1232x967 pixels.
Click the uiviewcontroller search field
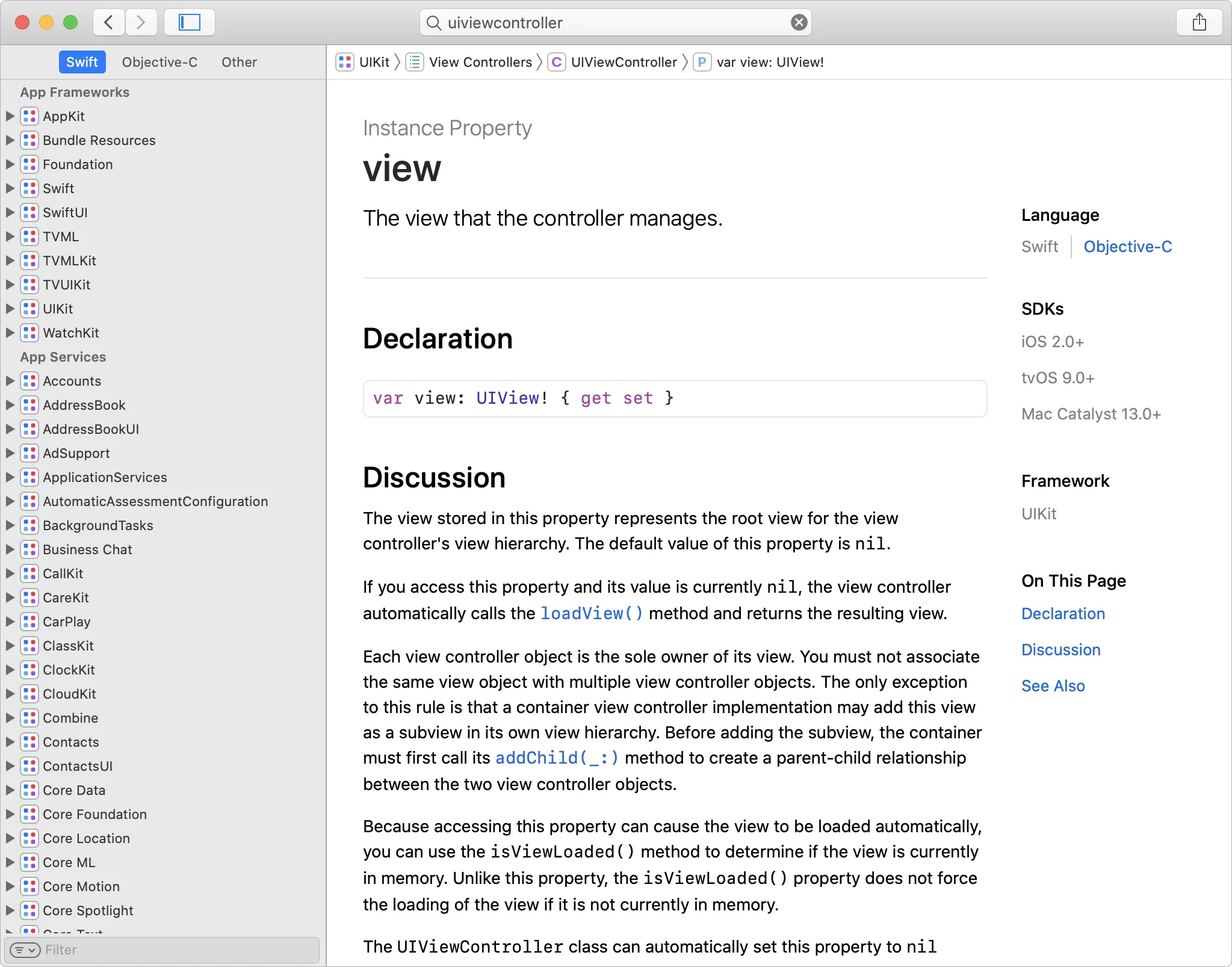click(x=616, y=23)
